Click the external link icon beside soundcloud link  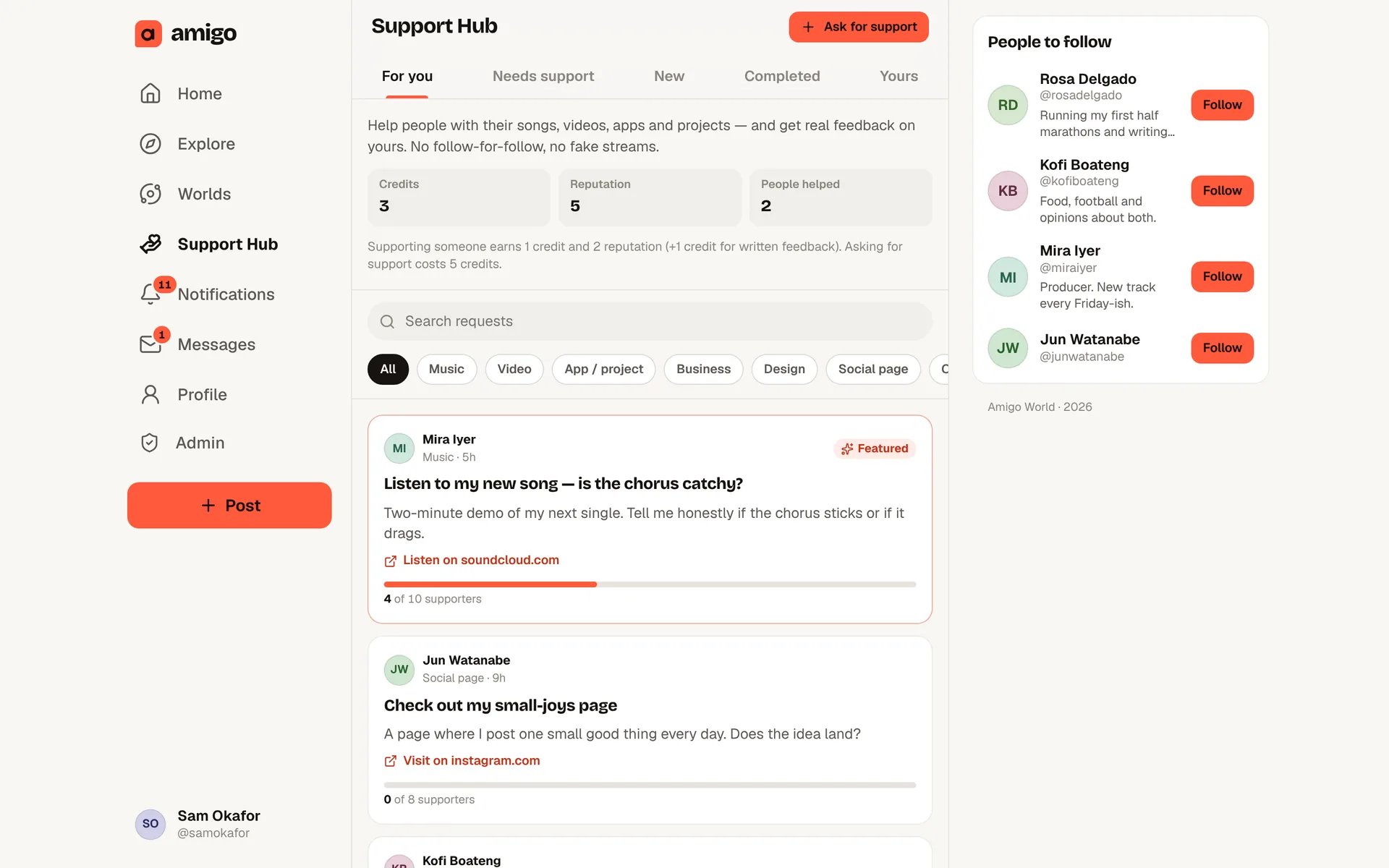391,561
